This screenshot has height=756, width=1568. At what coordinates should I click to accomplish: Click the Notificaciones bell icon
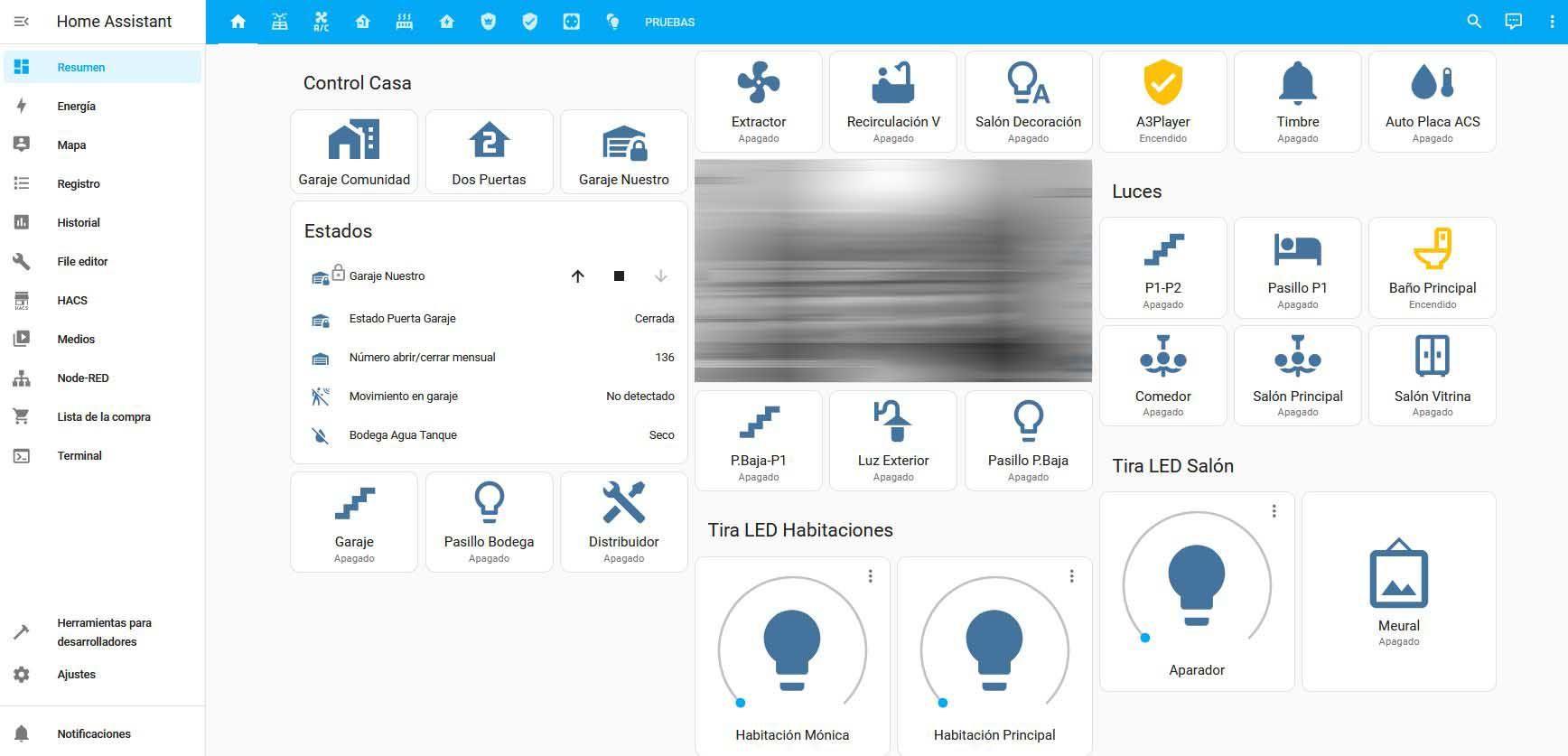click(22, 733)
